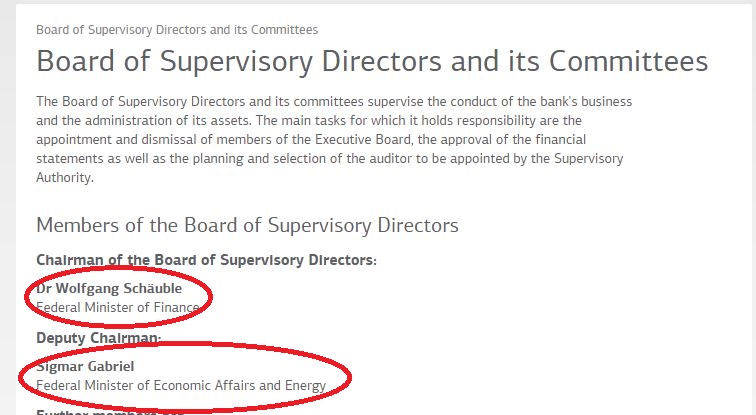Click the word 'Committees' in the large heading

click(628, 61)
